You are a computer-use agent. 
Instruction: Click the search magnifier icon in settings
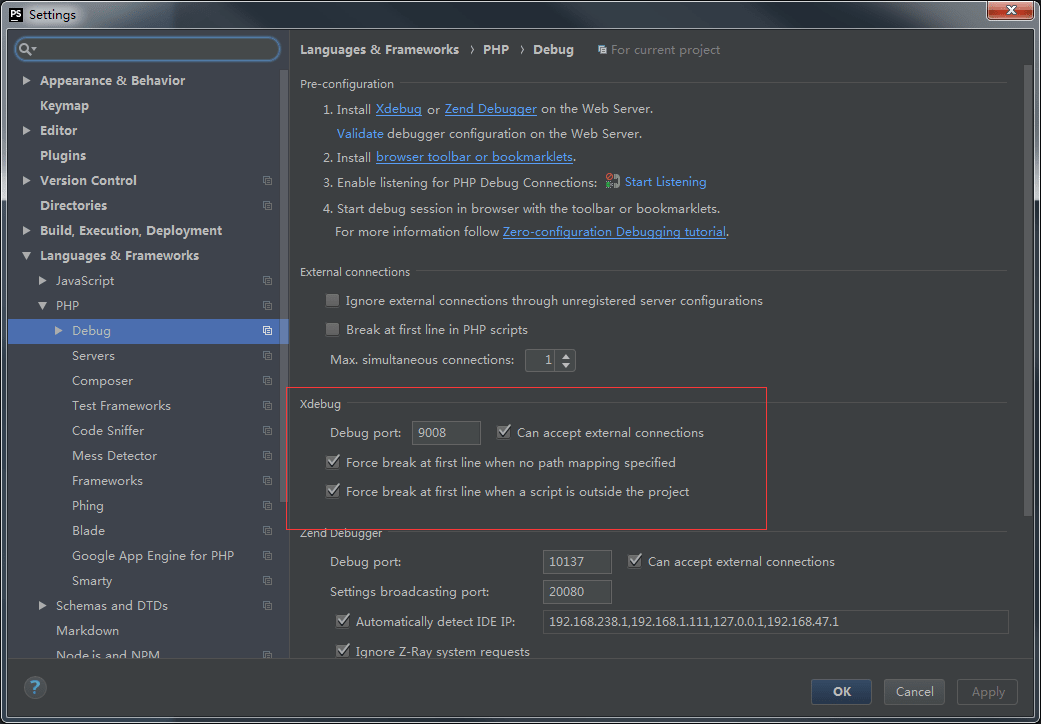point(27,49)
